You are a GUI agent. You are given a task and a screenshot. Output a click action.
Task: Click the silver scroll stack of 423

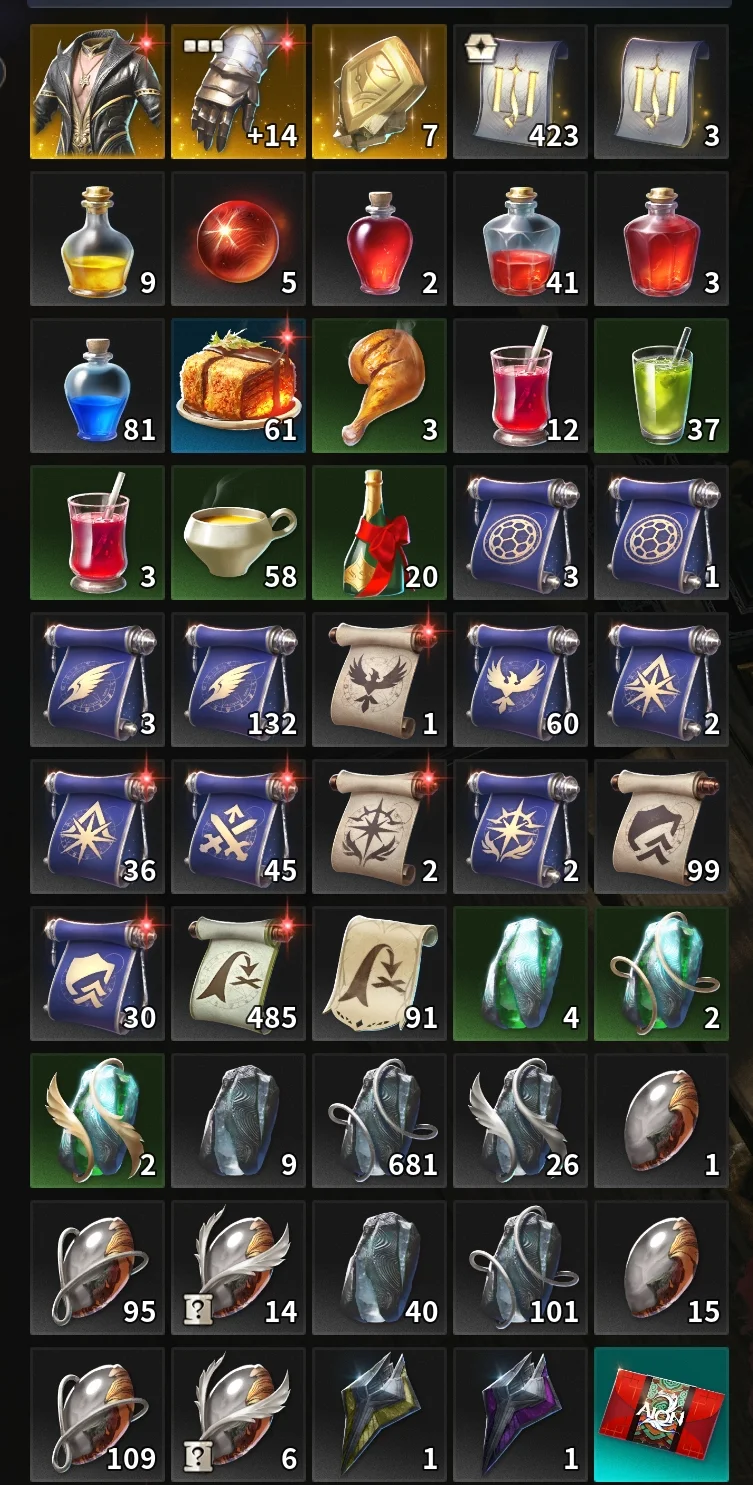[x=520, y=92]
